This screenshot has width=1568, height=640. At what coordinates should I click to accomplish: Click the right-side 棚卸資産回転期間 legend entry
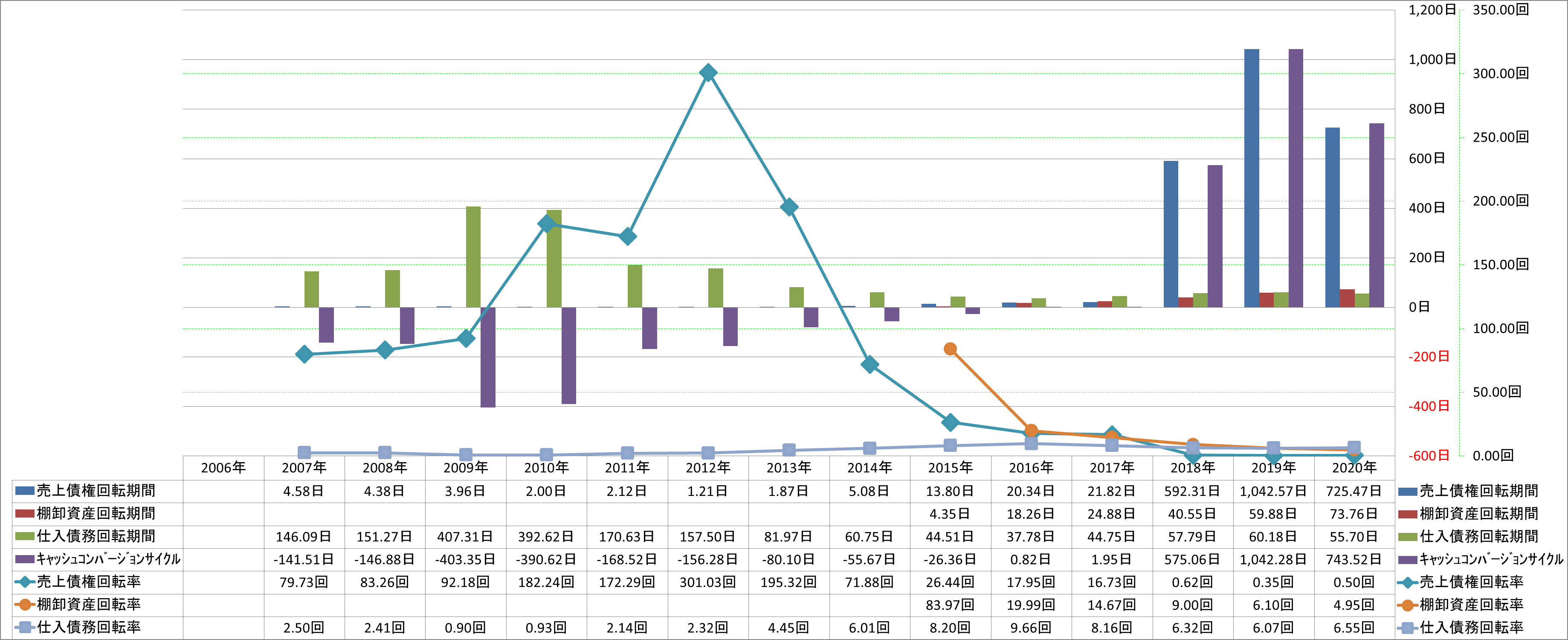[1468, 513]
